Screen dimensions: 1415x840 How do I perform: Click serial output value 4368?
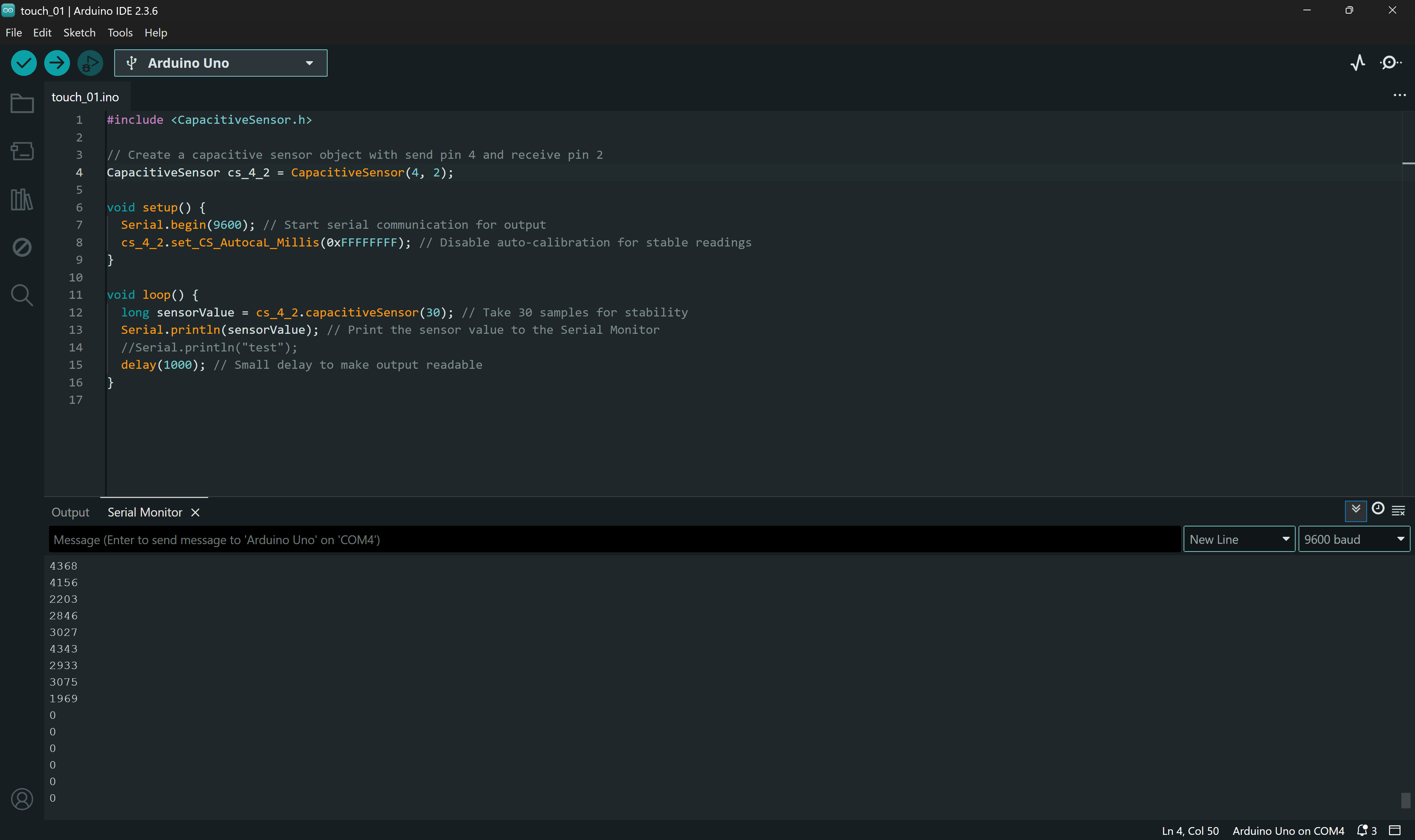63,566
